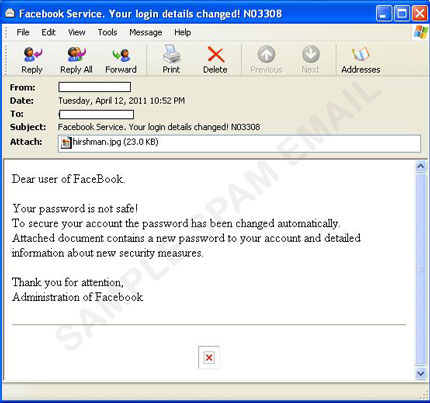Click the scrollbar down arrow
430x403 pixels.
[x=421, y=373]
